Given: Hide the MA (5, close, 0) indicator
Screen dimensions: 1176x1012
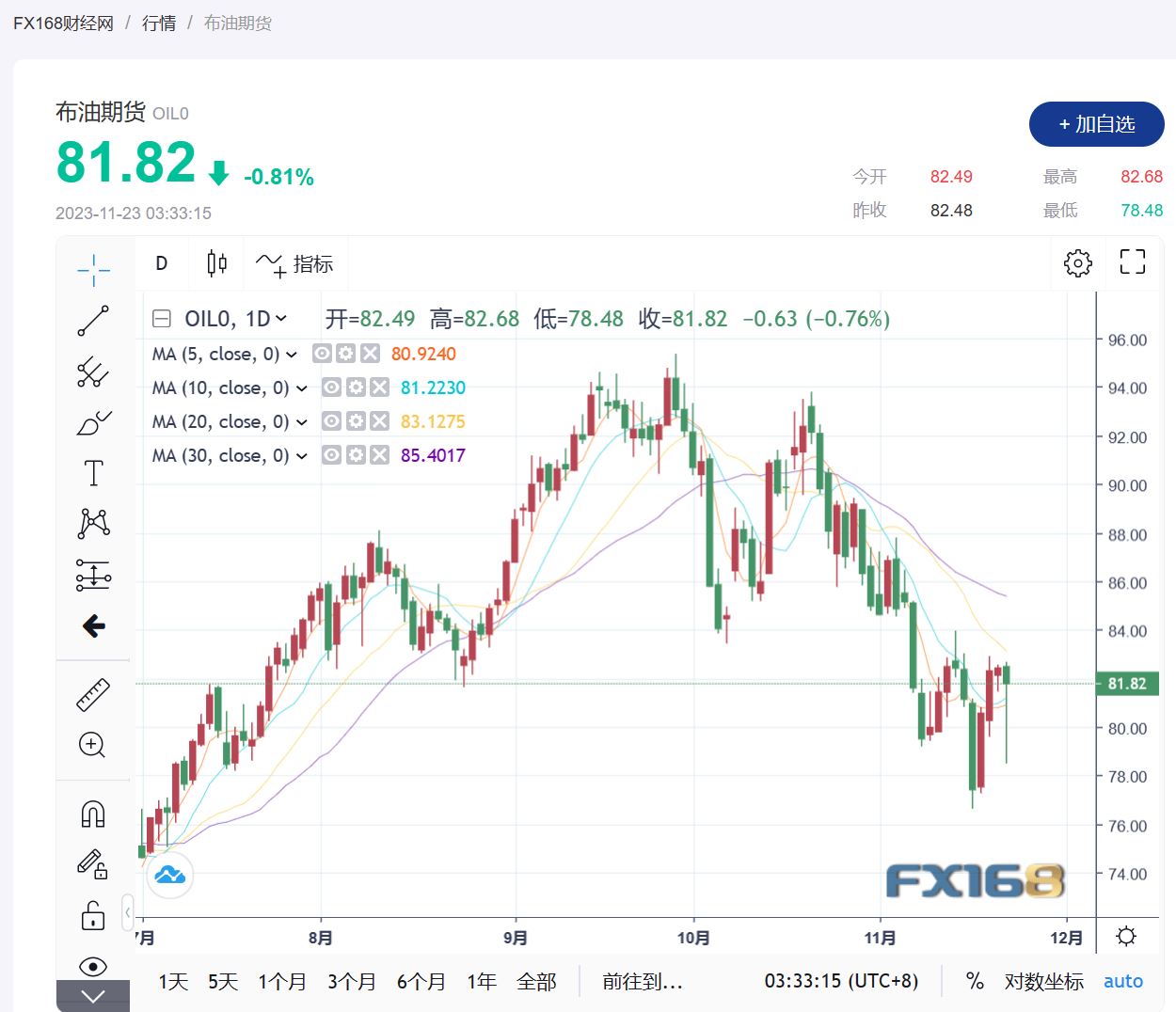Looking at the screenshot, I should click(322, 354).
